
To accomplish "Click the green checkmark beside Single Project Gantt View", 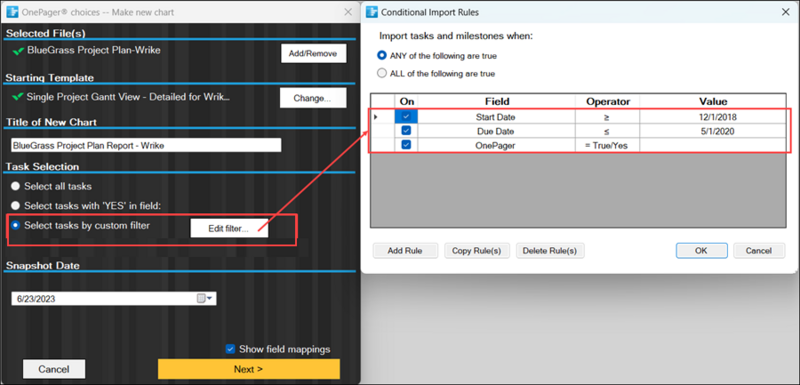I will pos(18,96).
